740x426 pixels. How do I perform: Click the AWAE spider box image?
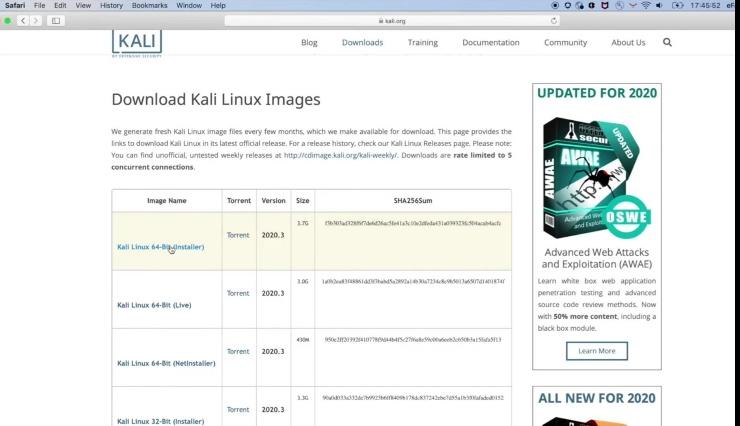click(597, 178)
